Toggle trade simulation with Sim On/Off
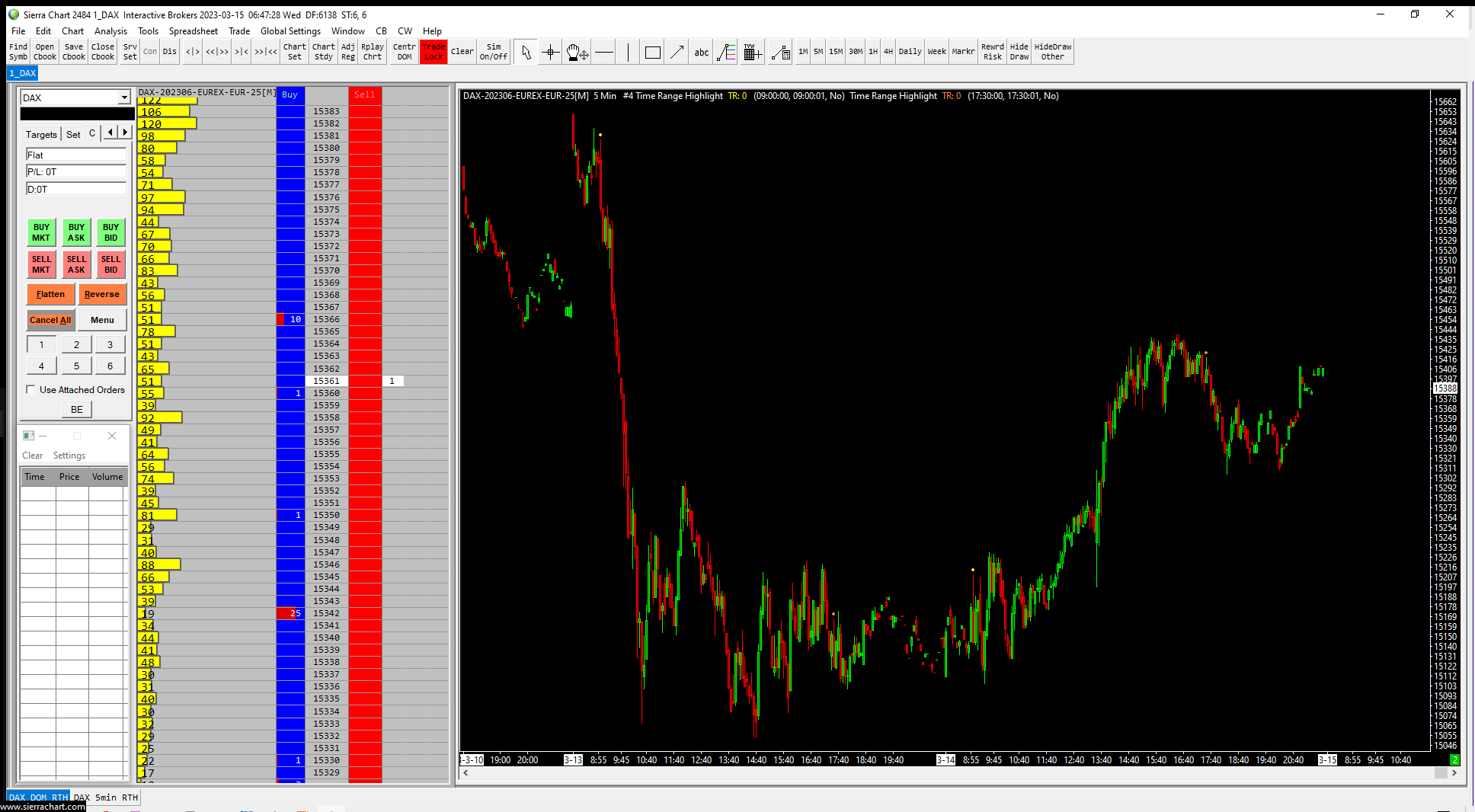Screen dimensions: 1475x812 coord(494,52)
